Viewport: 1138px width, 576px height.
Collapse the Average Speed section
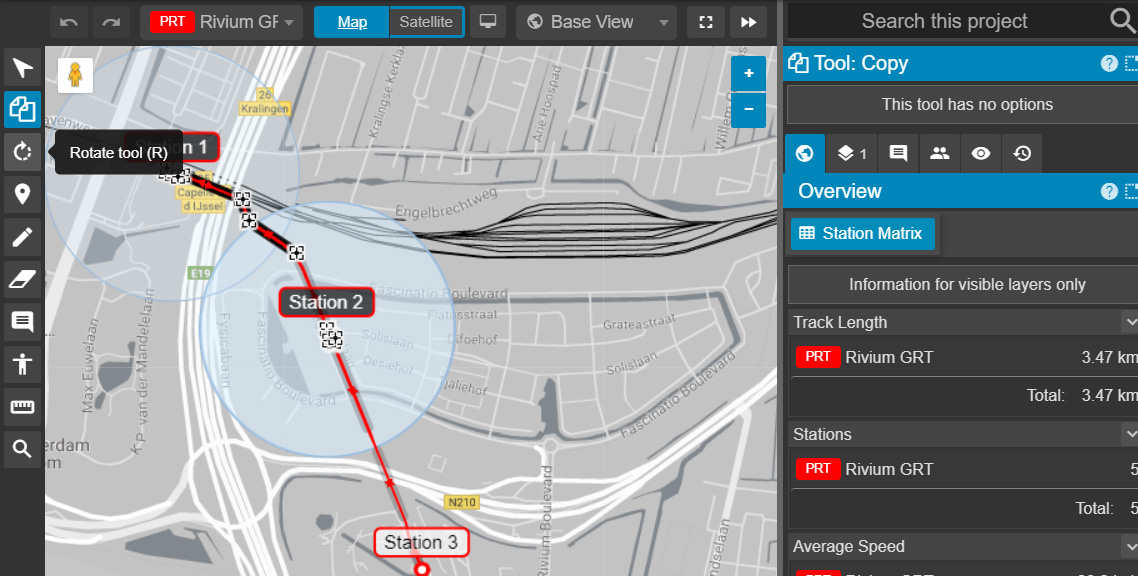[x=1129, y=546]
